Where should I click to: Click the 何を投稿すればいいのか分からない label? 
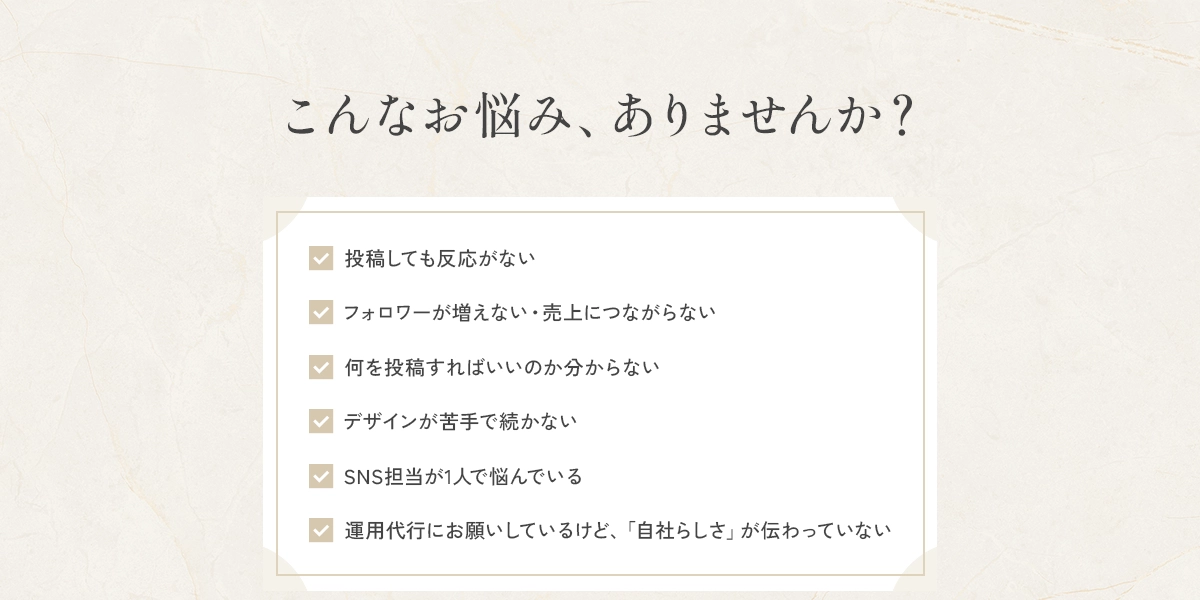coord(501,367)
